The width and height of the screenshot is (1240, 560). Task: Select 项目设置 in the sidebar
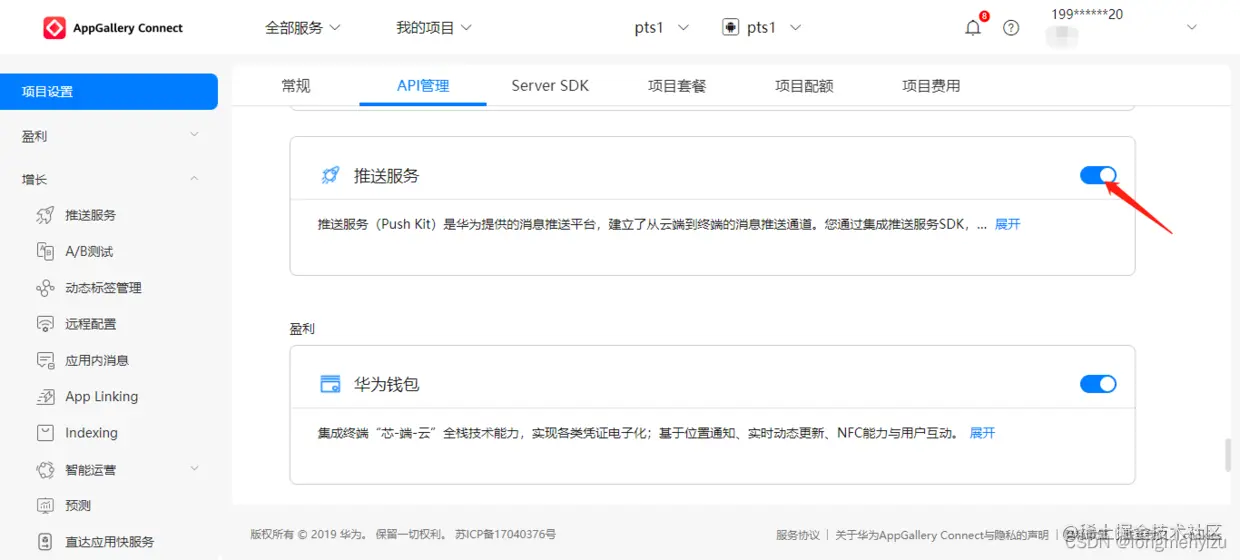[x=109, y=92]
